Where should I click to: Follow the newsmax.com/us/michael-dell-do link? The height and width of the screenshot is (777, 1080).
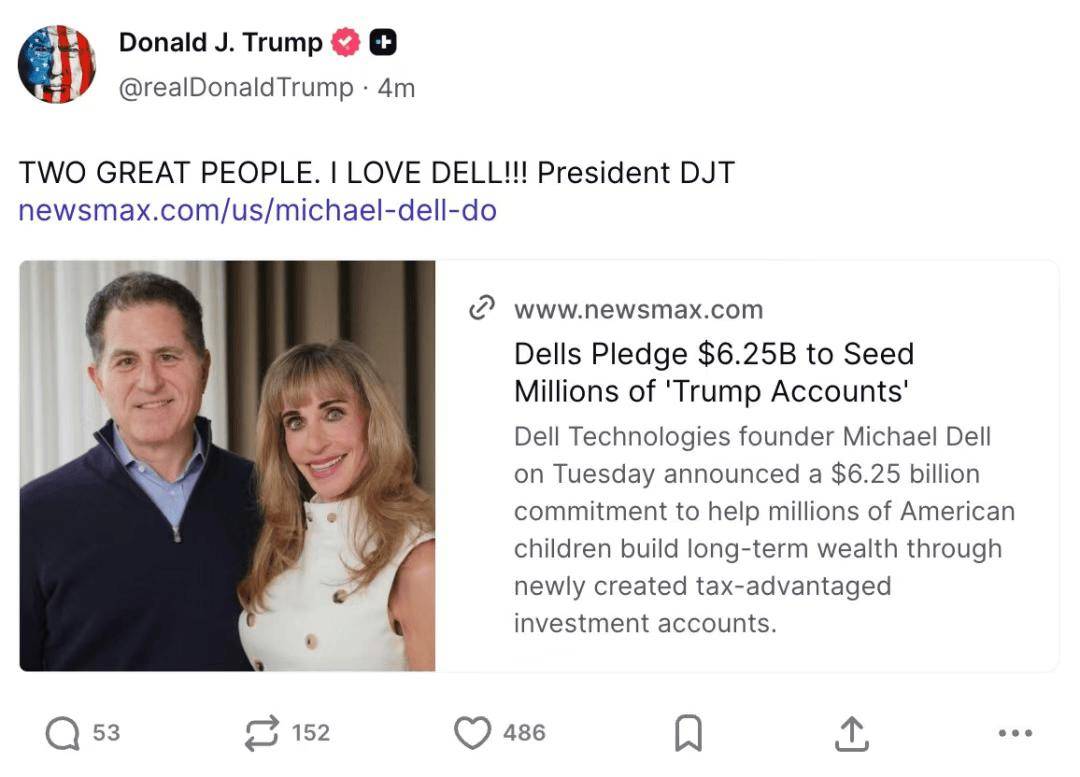tap(257, 211)
